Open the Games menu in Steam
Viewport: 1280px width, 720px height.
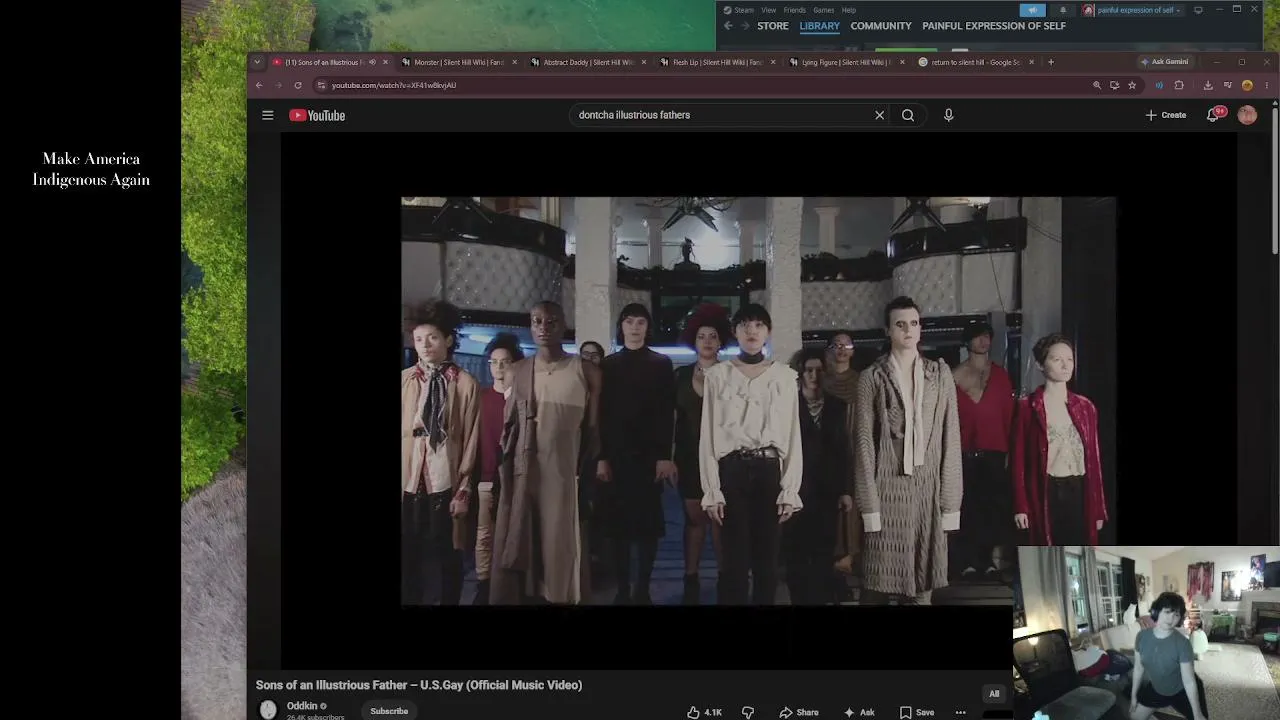(823, 10)
